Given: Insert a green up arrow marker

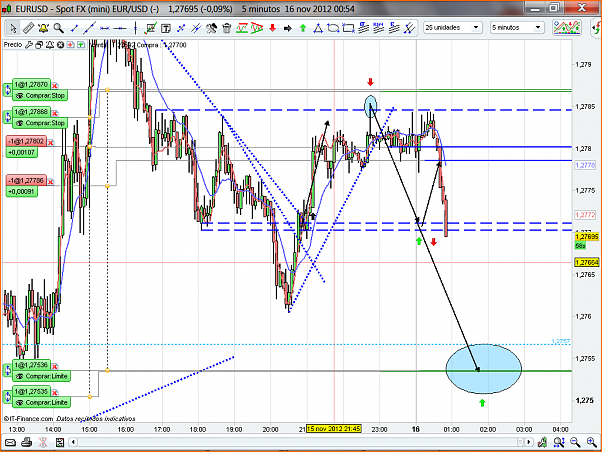Looking at the screenshot, I should click(303, 28).
